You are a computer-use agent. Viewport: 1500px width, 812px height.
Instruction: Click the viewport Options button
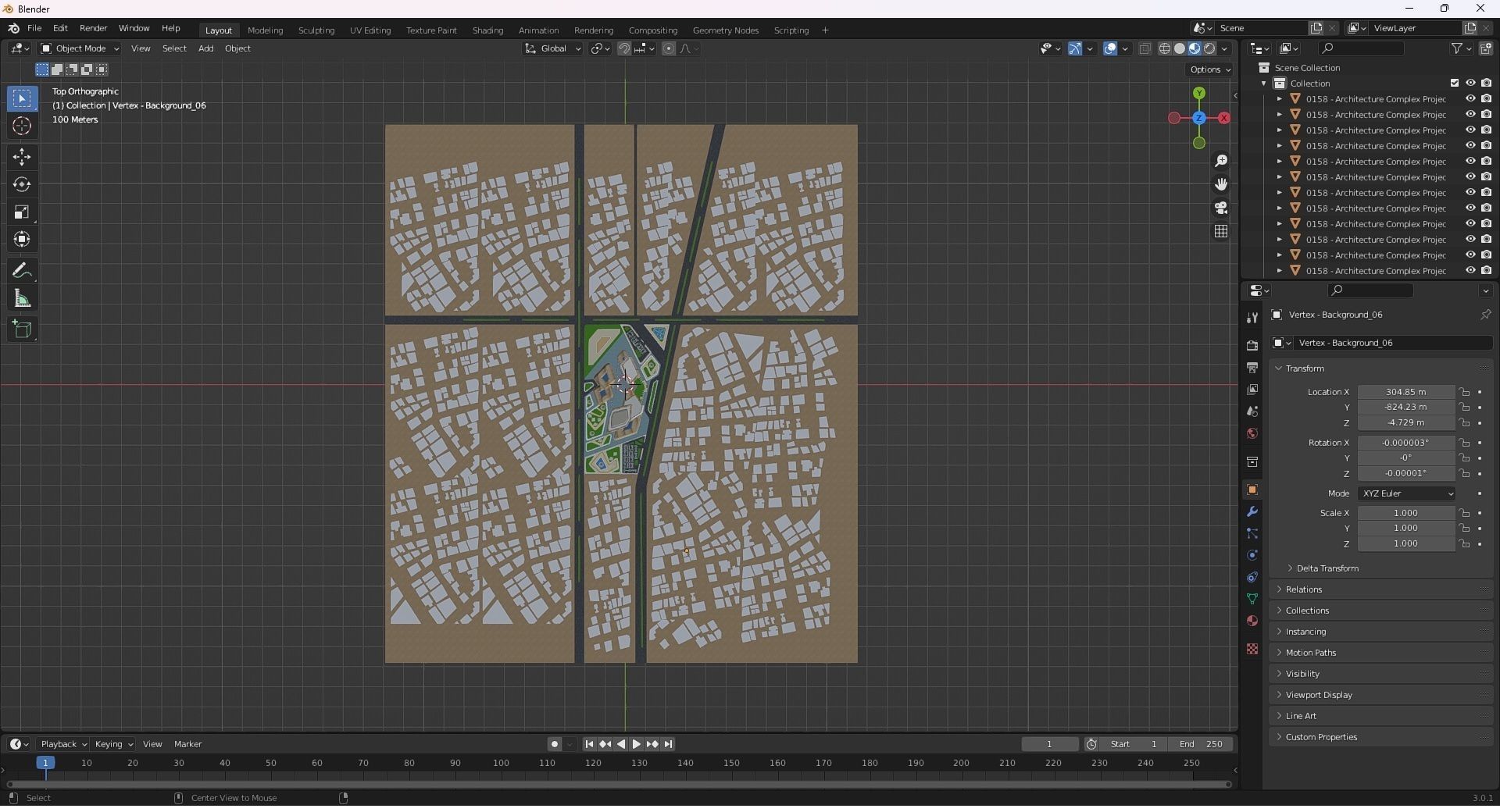coord(1209,69)
